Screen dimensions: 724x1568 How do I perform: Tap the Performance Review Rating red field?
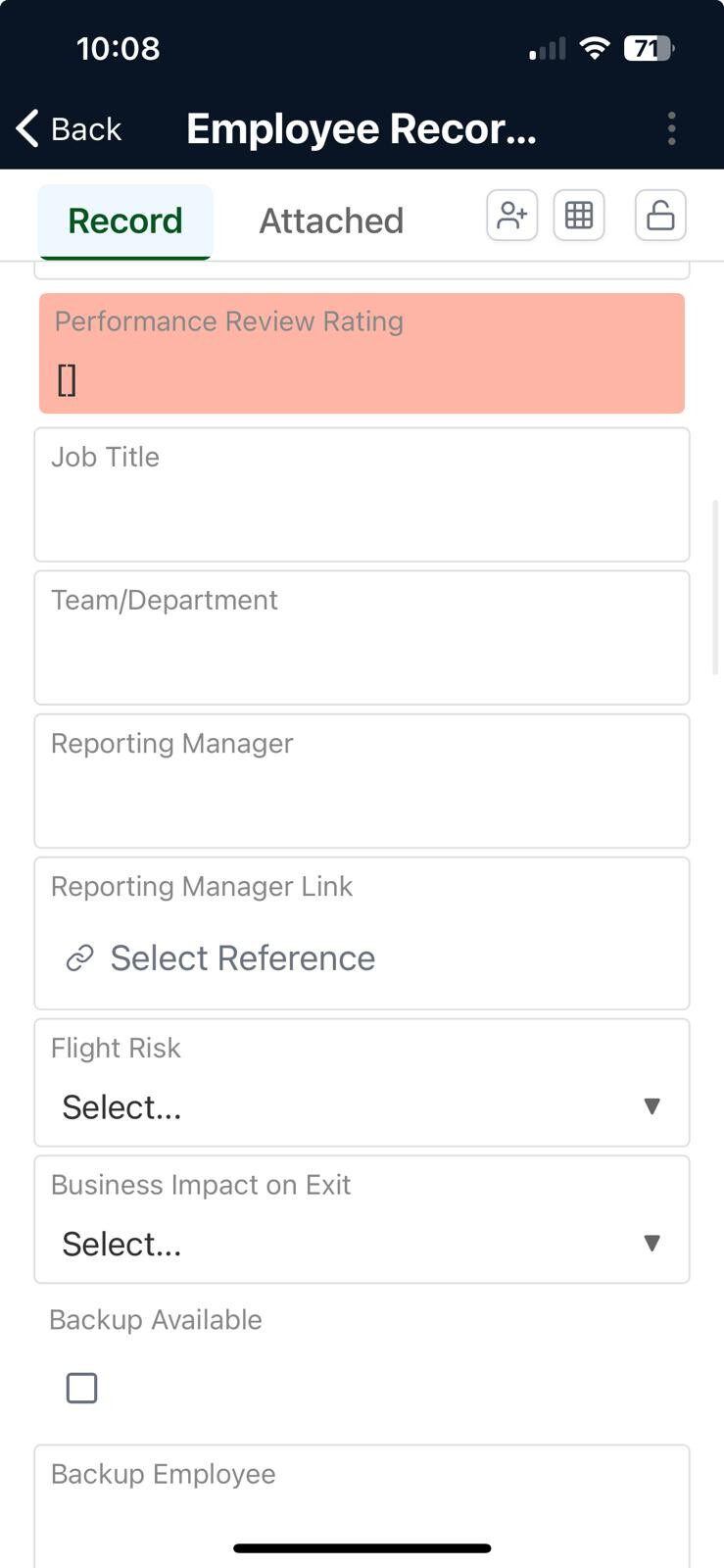point(362,354)
